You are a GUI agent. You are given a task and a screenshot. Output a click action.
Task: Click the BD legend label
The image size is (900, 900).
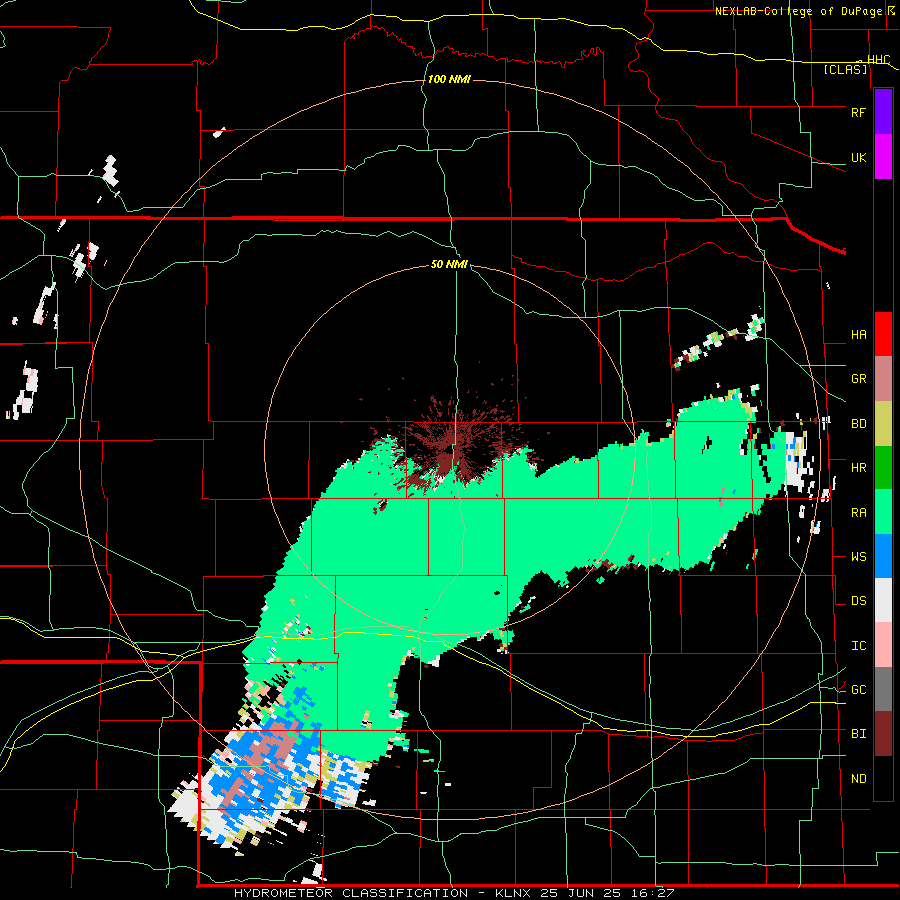[858, 424]
